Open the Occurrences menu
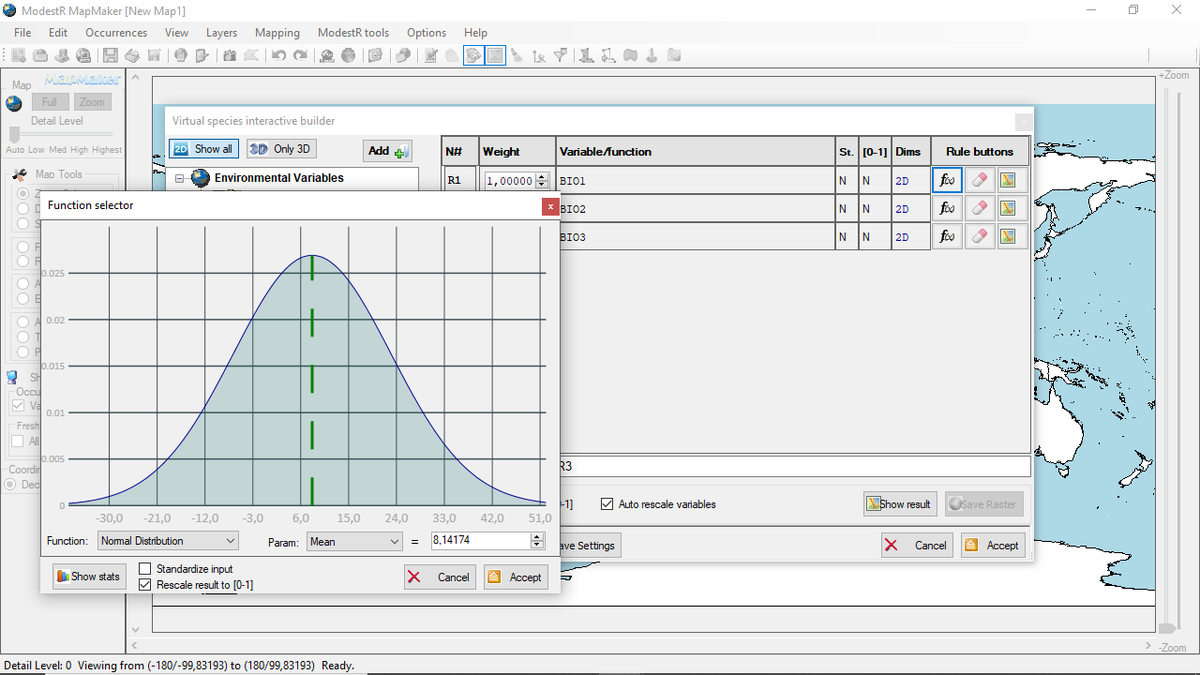Viewport: 1200px width, 675px height. click(116, 32)
